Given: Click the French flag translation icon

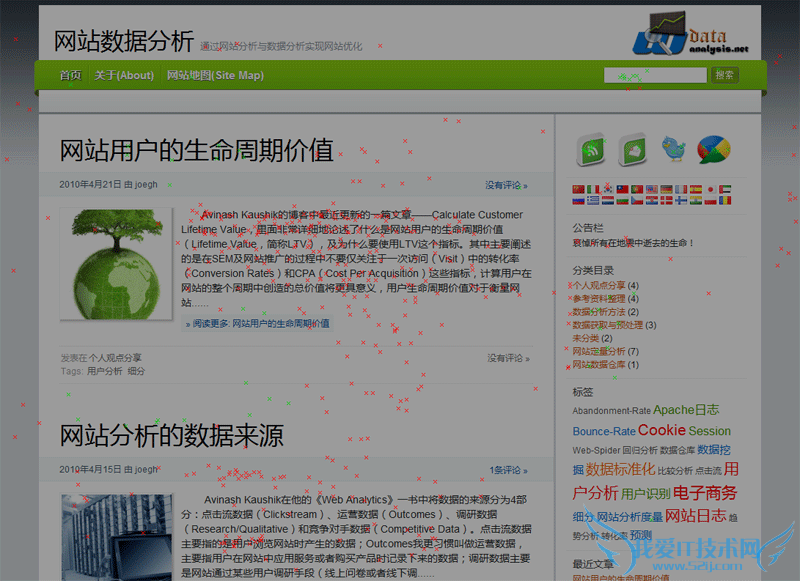Looking at the screenshot, I should [x=680, y=188].
